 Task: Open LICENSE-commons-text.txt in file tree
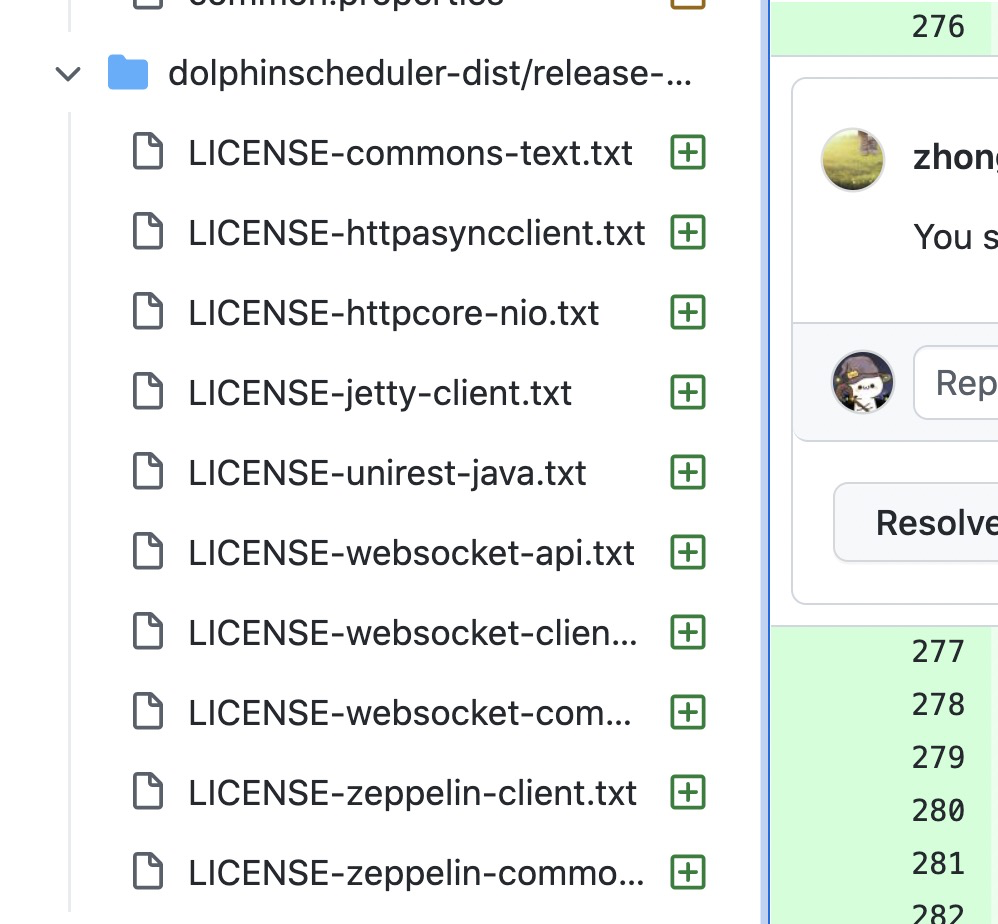410,153
